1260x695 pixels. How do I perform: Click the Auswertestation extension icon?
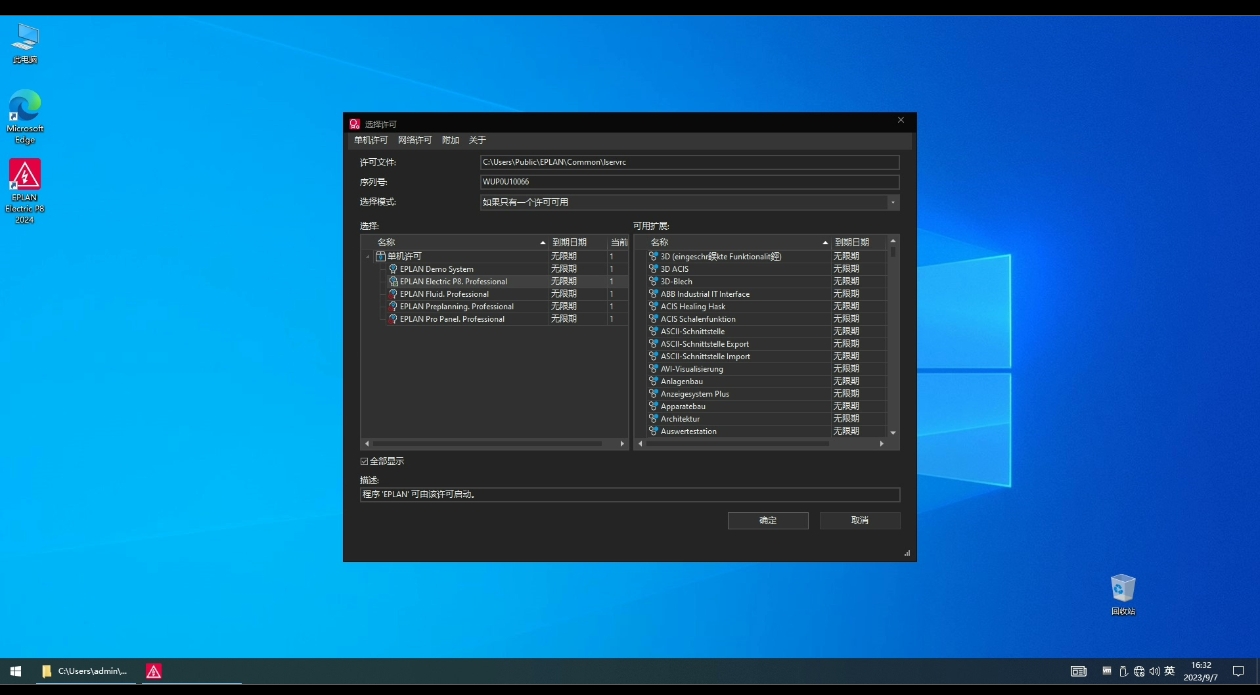click(x=653, y=431)
